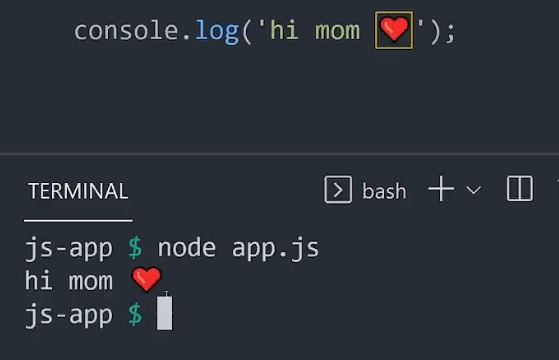Viewport: 559px width, 360px height.
Task: Click app.js in the terminal command
Action: coord(275,249)
